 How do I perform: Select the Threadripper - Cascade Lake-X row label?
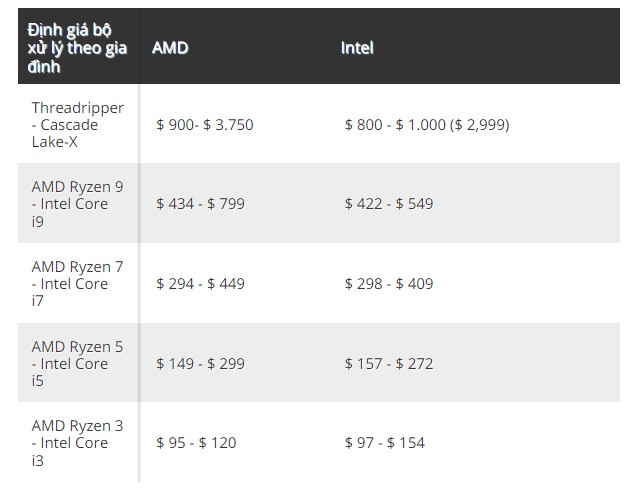[78, 125]
